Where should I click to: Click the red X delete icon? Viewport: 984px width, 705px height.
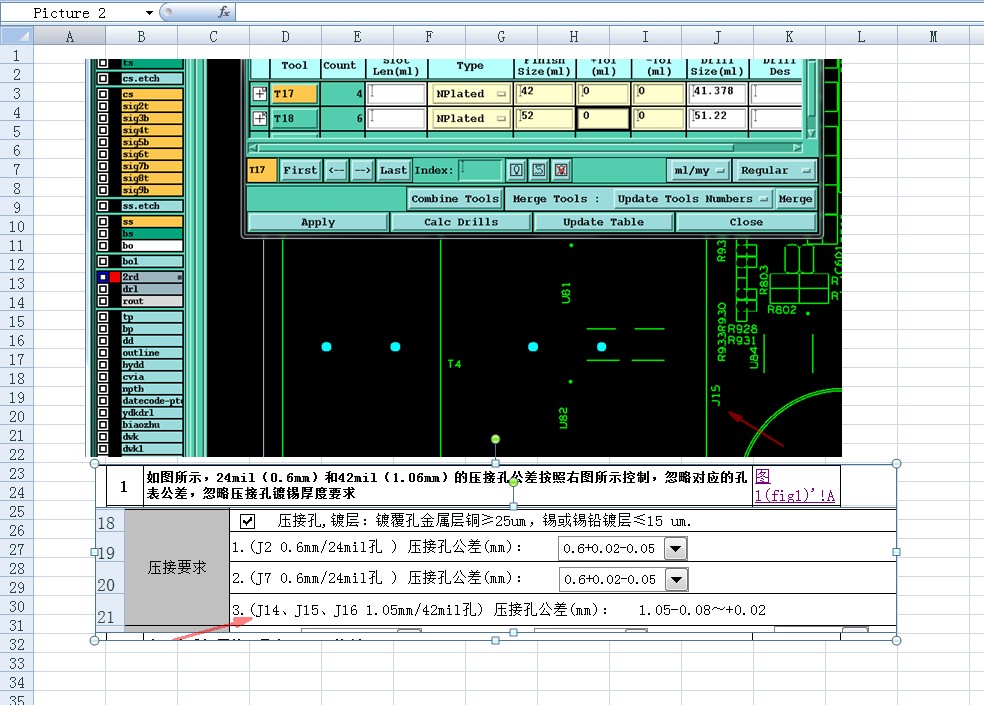point(561,170)
